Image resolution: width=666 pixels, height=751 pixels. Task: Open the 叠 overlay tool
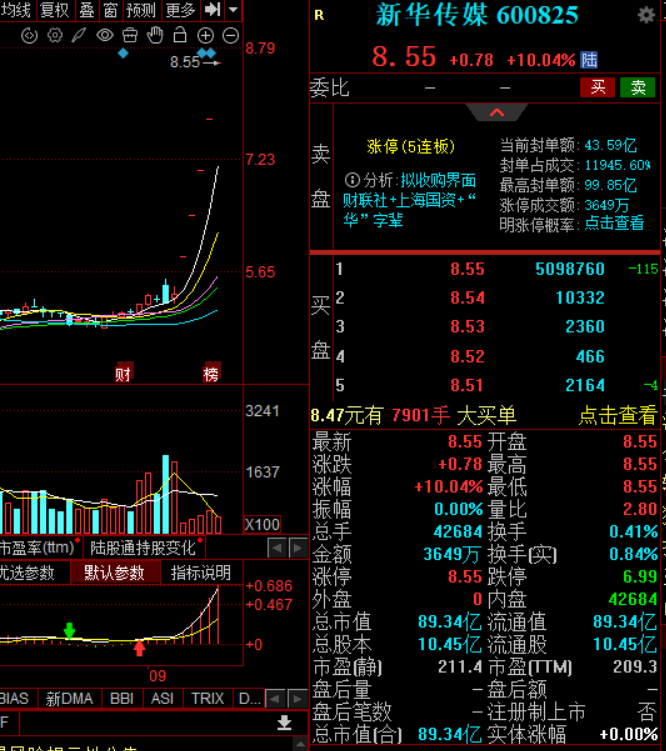pyautogui.click(x=87, y=10)
